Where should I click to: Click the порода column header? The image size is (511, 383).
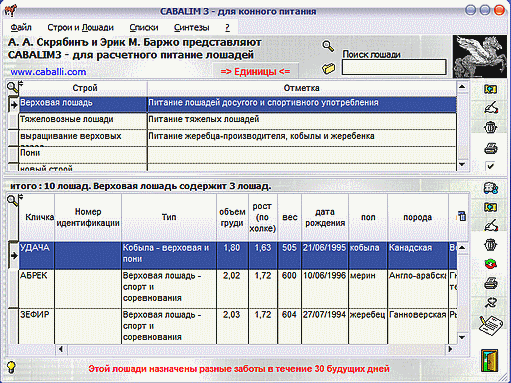tap(417, 217)
